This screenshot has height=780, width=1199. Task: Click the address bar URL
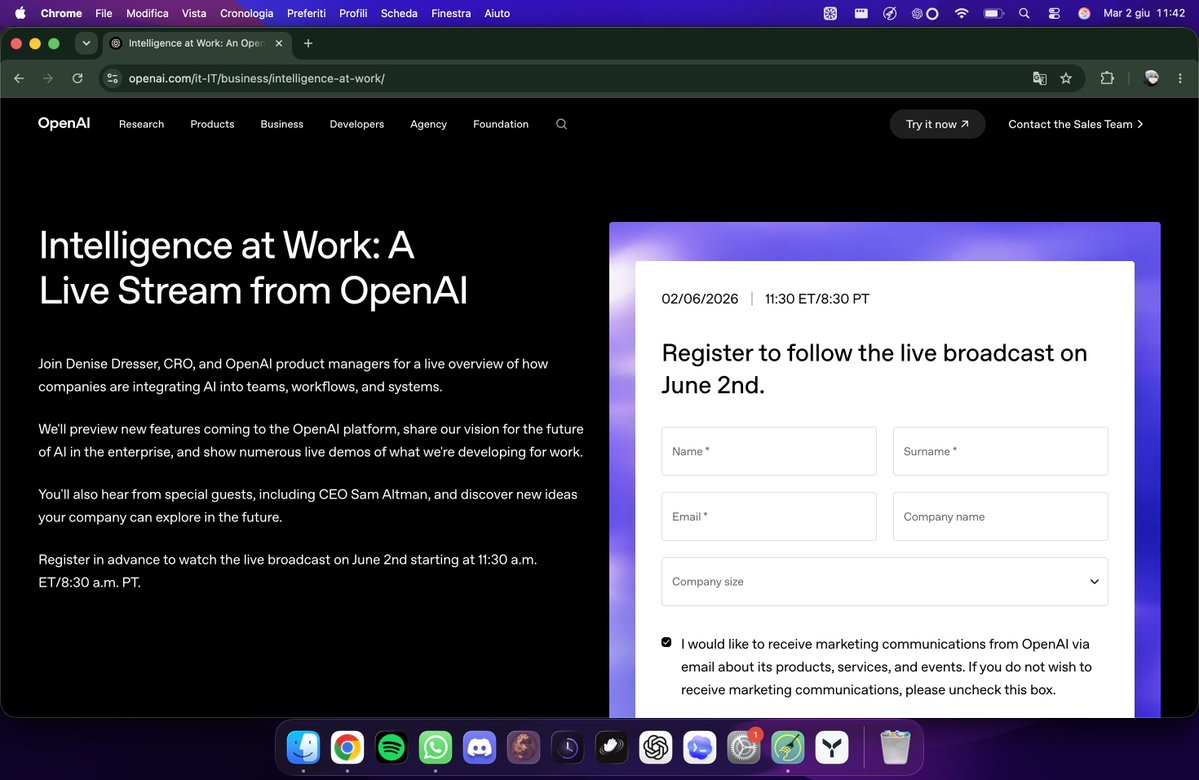click(x=256, y=78)
